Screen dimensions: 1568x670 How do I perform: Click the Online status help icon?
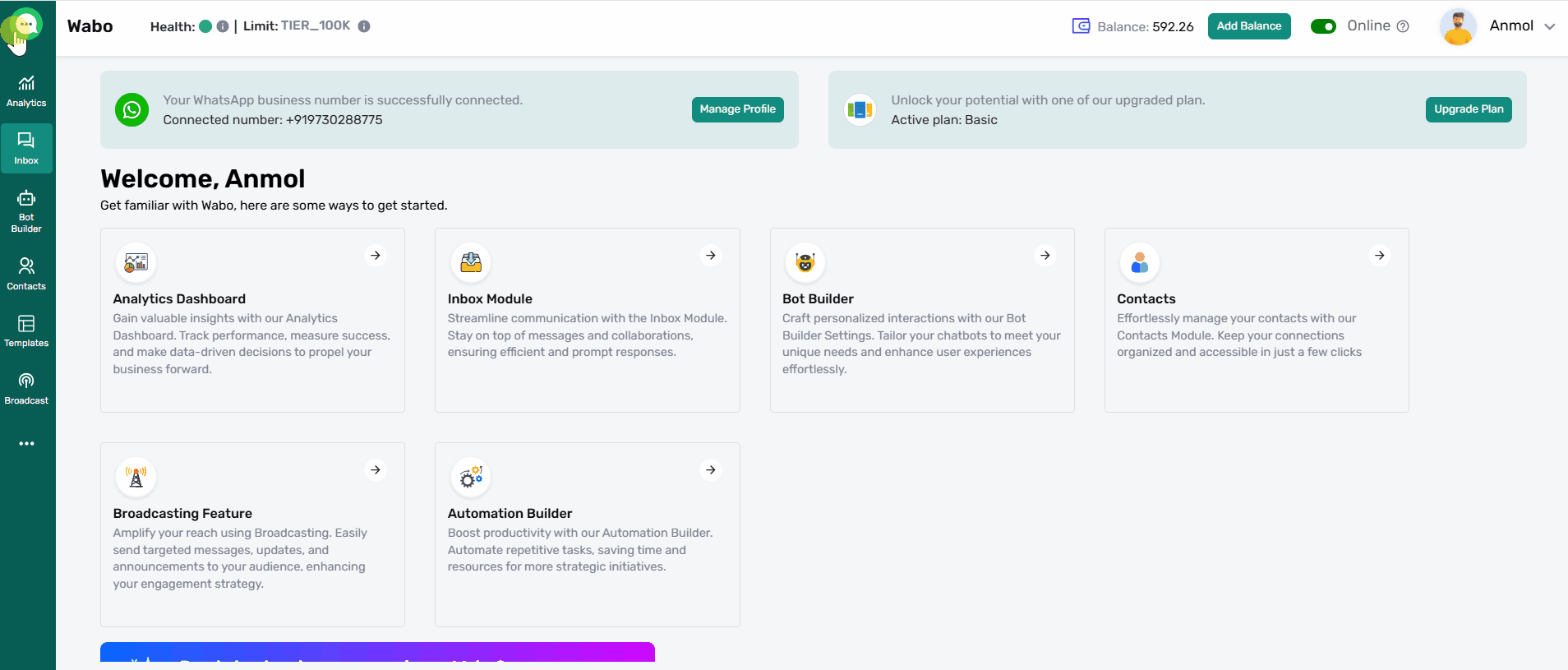1403,26
